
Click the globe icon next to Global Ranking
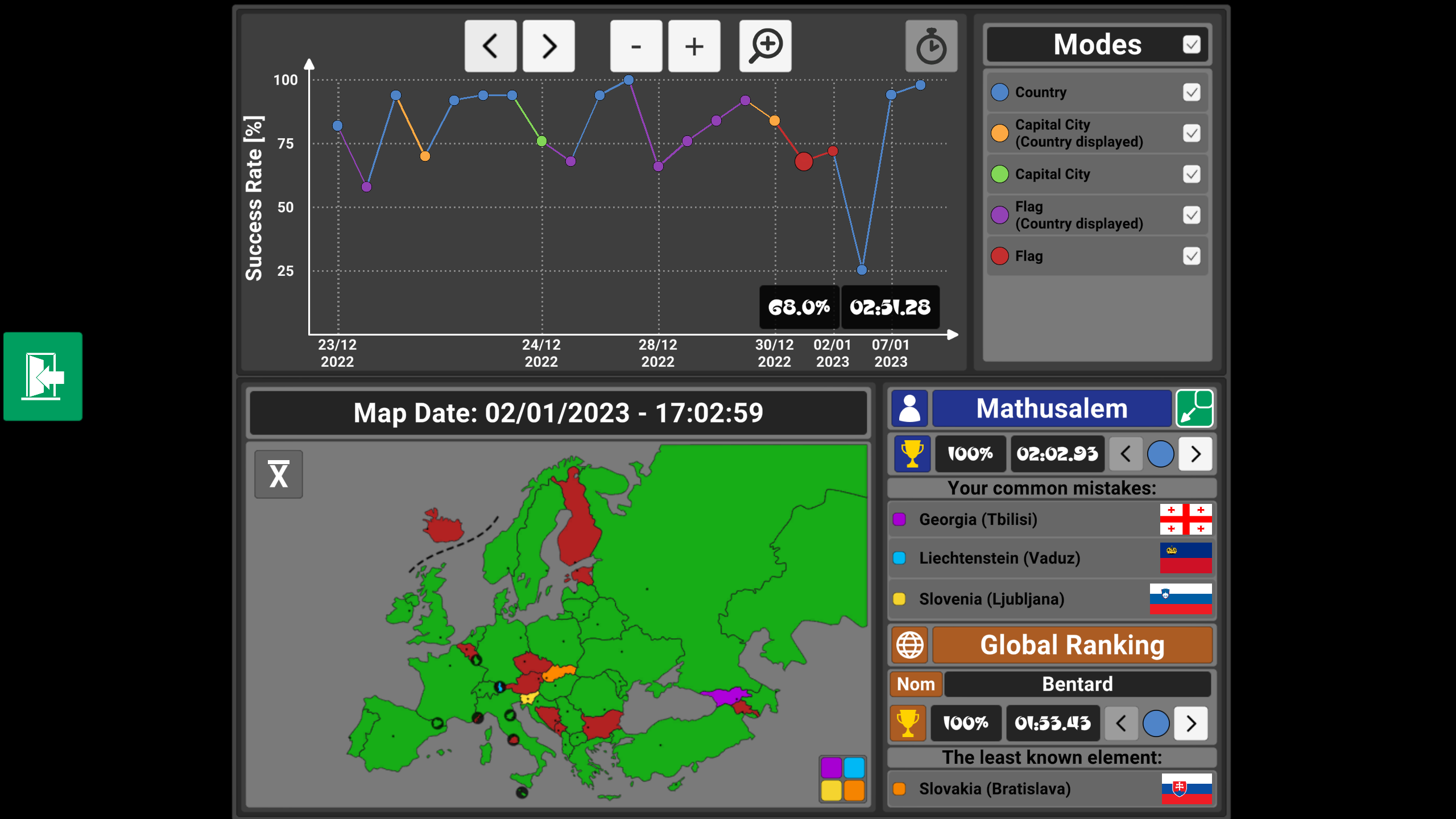(909, 645)
